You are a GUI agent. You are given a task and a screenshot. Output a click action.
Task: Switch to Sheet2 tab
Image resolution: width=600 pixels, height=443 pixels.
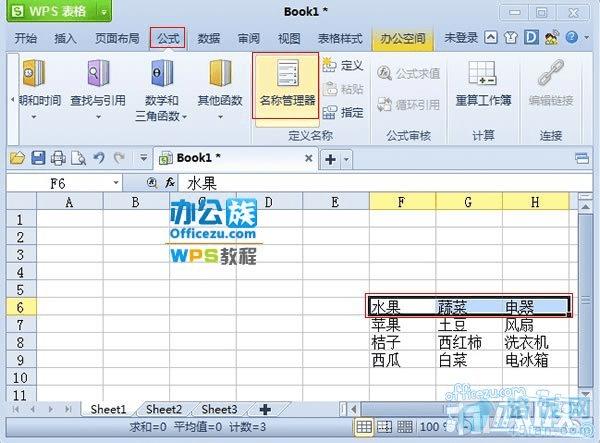tap(164, 409)
